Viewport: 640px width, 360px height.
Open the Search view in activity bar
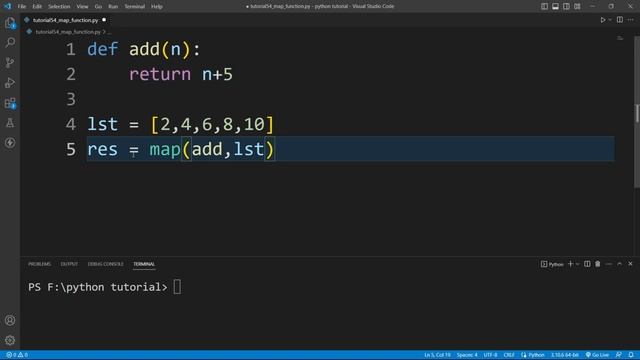[10, 42]
